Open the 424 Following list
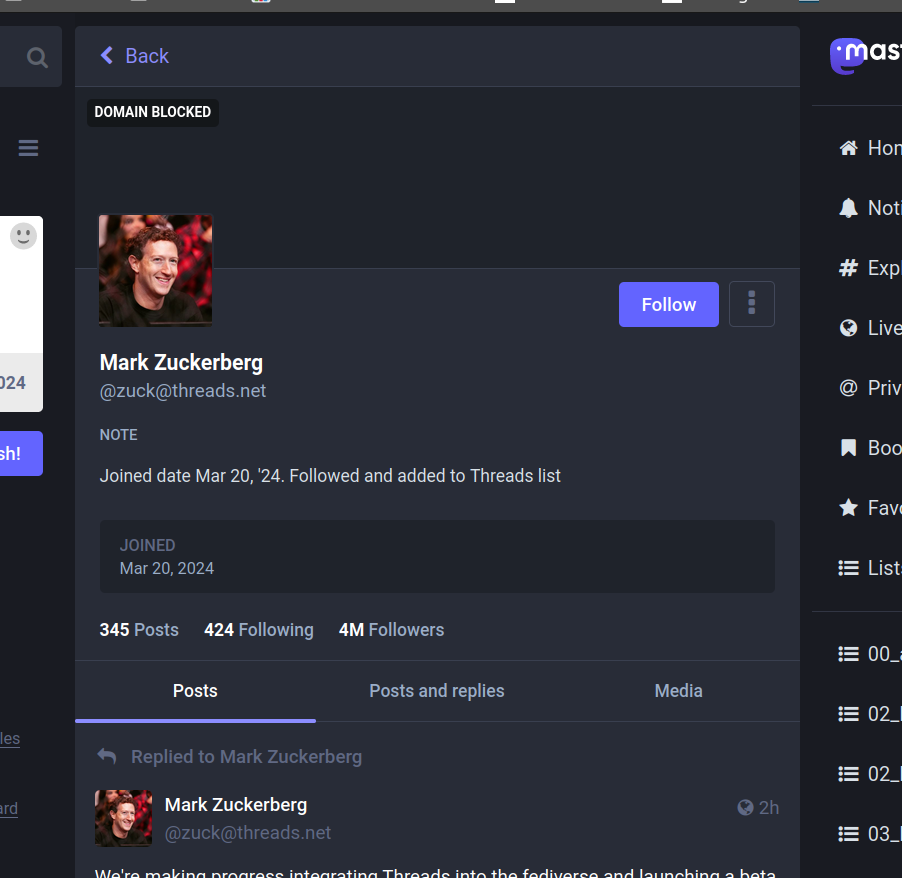The image size is (902, 878). pos(259,629)
